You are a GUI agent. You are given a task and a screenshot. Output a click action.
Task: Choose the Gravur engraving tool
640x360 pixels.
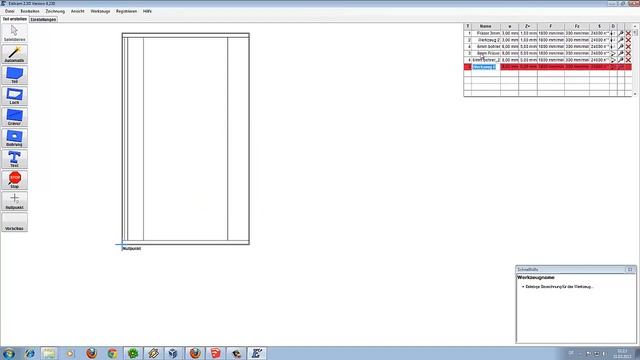point(14,117)
